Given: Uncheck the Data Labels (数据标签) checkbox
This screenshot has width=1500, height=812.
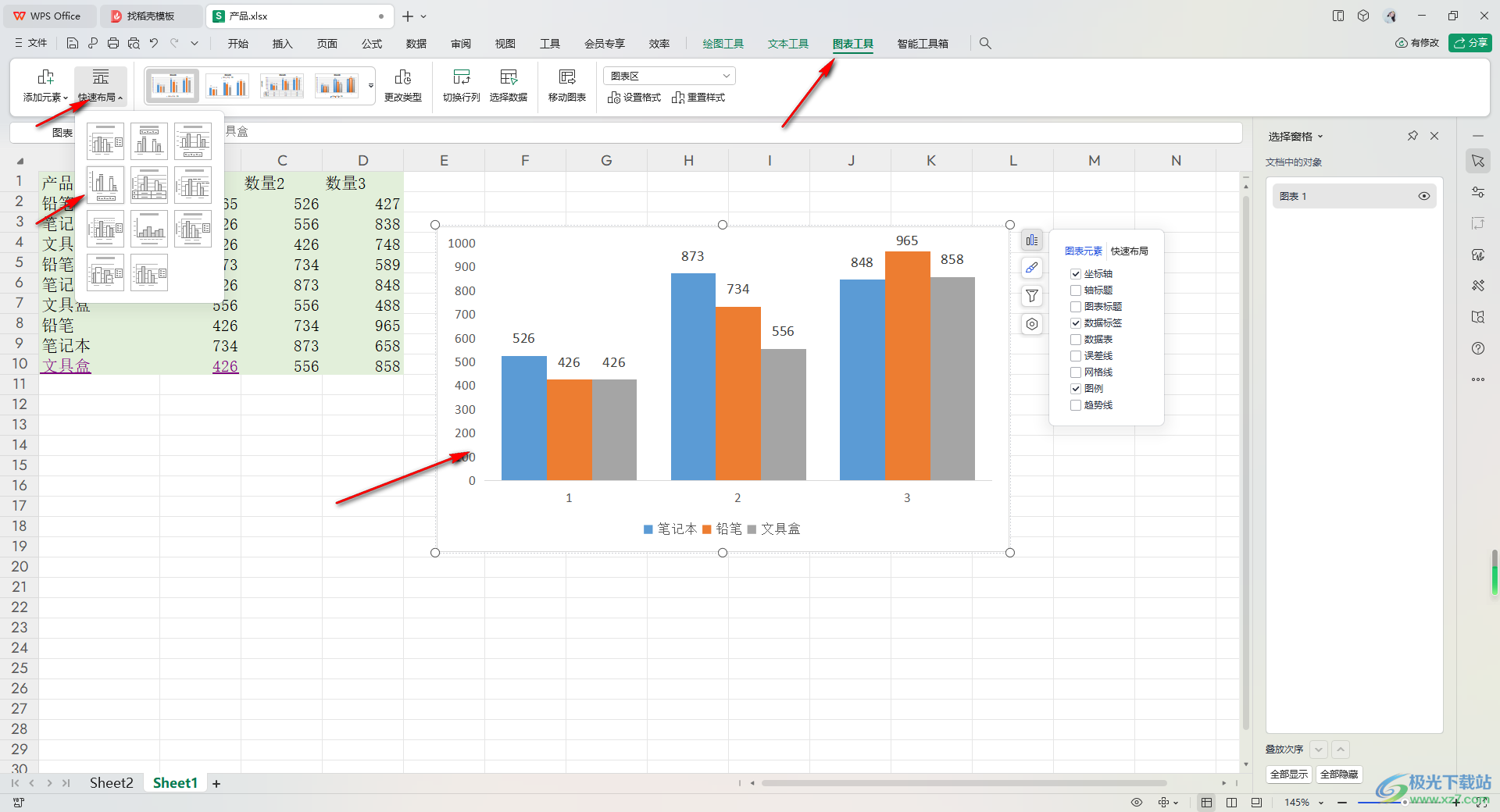Looking at the screenshot, I should click(x=1076, y=323).
